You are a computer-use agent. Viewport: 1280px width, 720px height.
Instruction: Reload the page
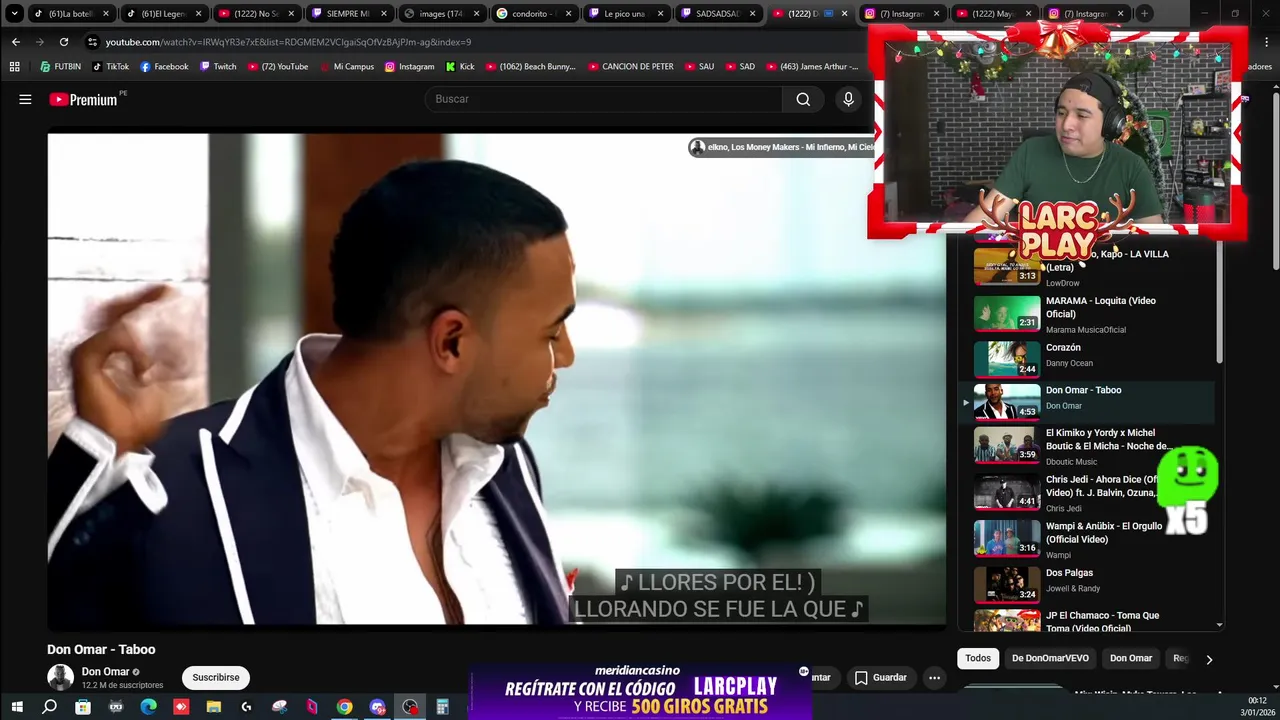[64, 42]
